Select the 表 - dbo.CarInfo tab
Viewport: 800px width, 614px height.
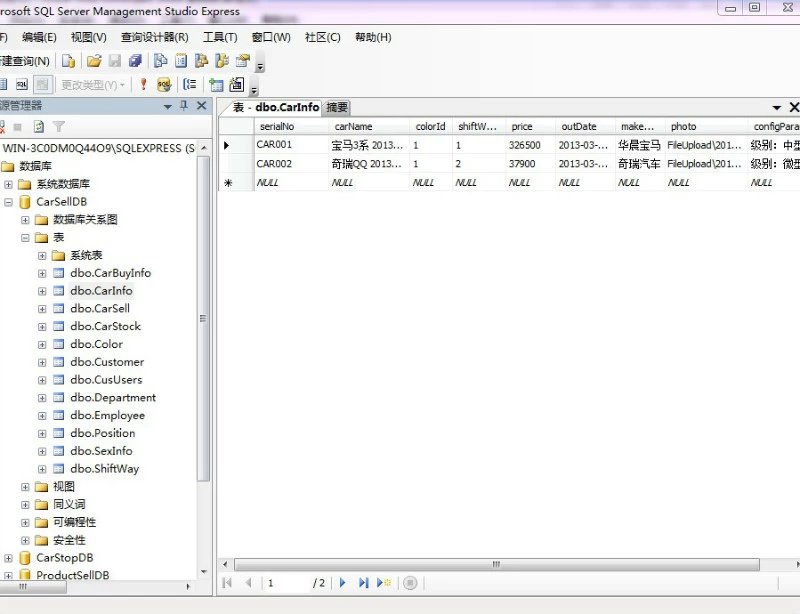pos(276,107)
